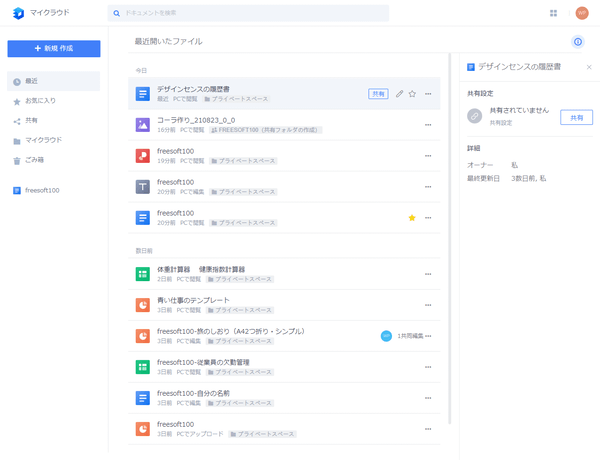The height and width of the screenshot is (460, 600).
Task: Open the freesoft100 document in the sidebar
Action: 41,190
